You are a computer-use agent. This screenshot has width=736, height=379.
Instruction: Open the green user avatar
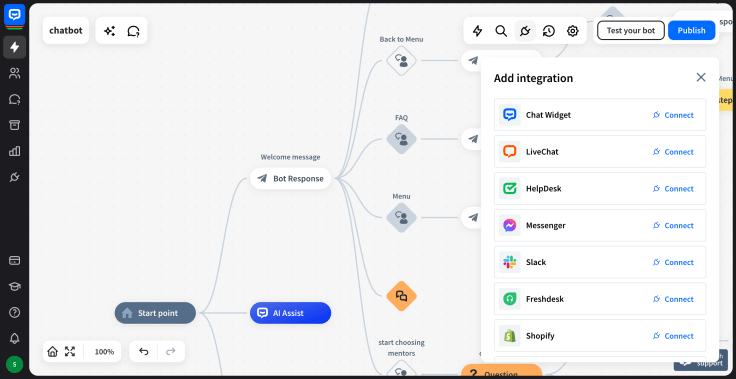pyautogui.click(x=15, y=364)
